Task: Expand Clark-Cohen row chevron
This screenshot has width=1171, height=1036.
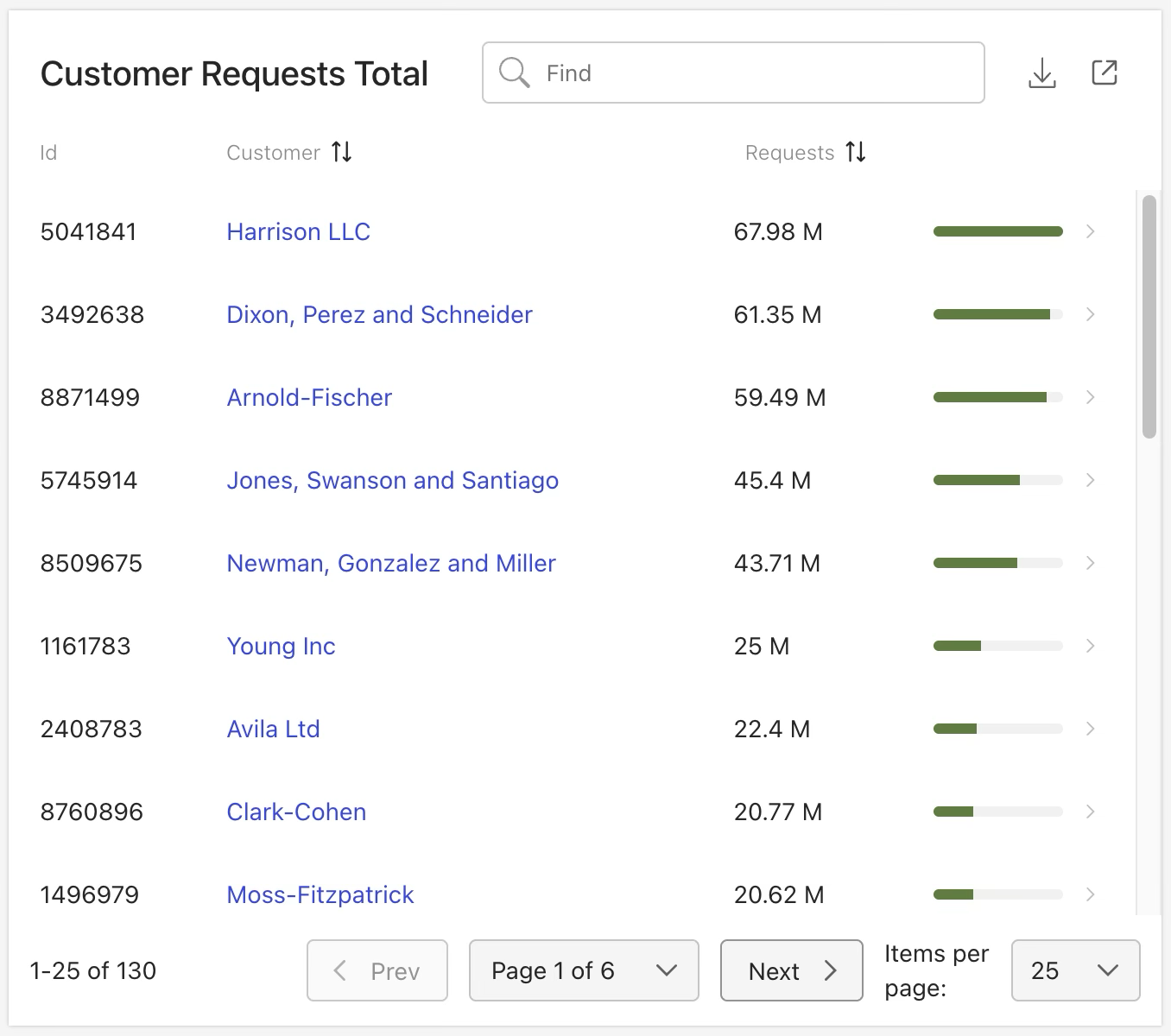Action: click(x=1091, y=812)
